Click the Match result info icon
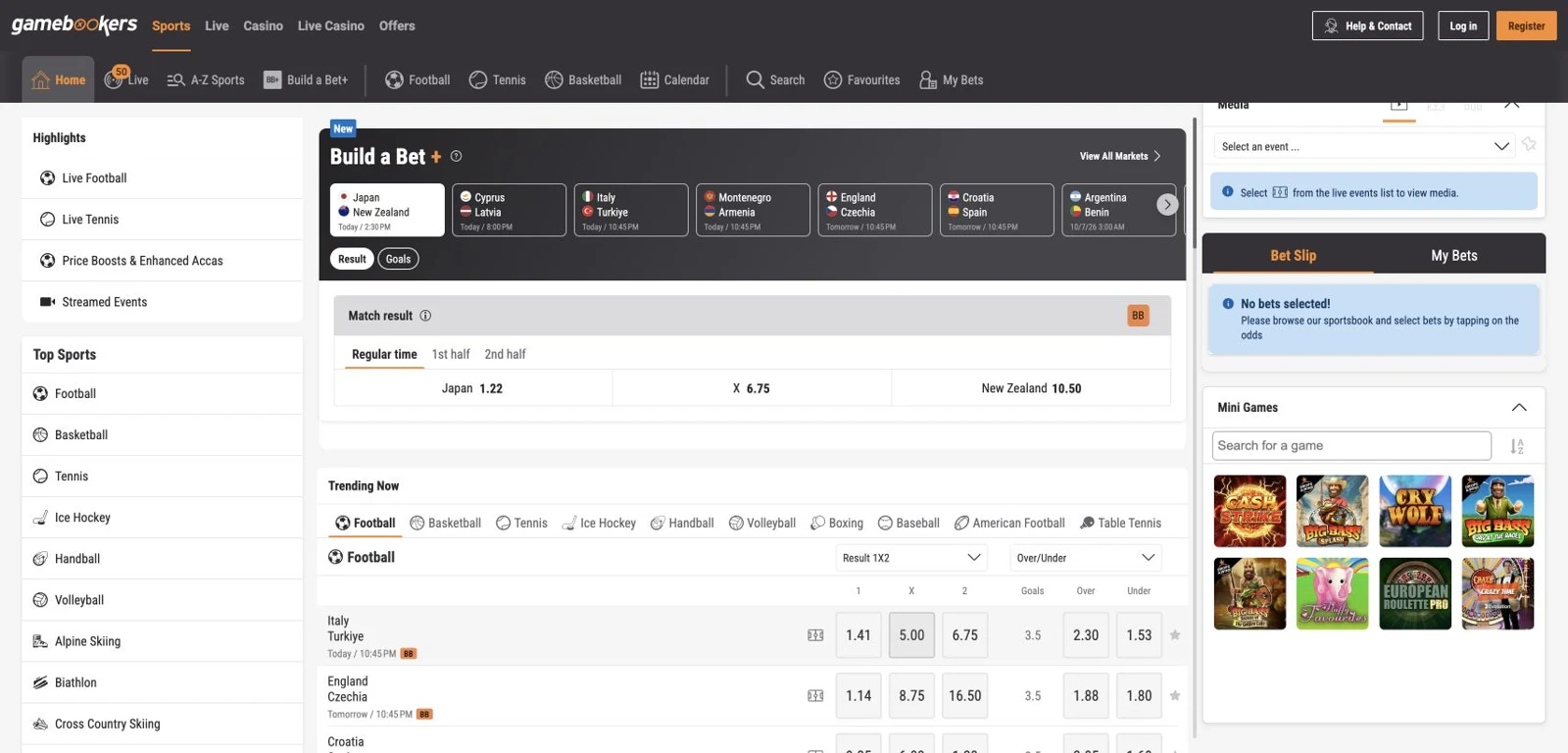Viewport: 1568px width, 753px height. tap(425, 316)
